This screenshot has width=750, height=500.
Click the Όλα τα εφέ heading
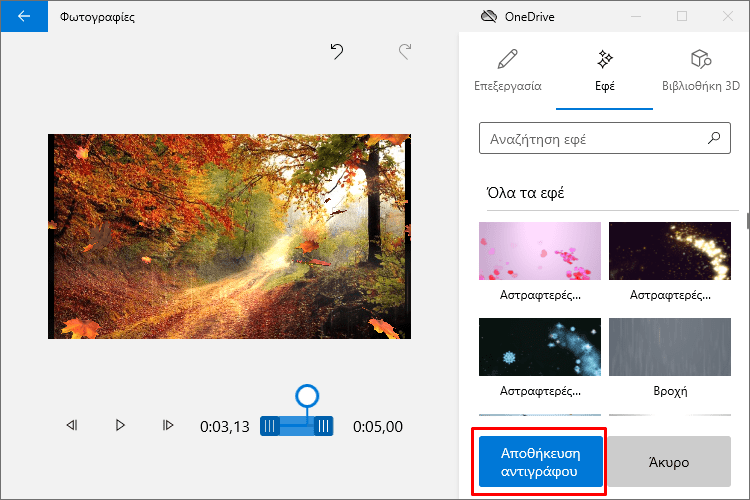pyautogui.click(x=525, y=193)
